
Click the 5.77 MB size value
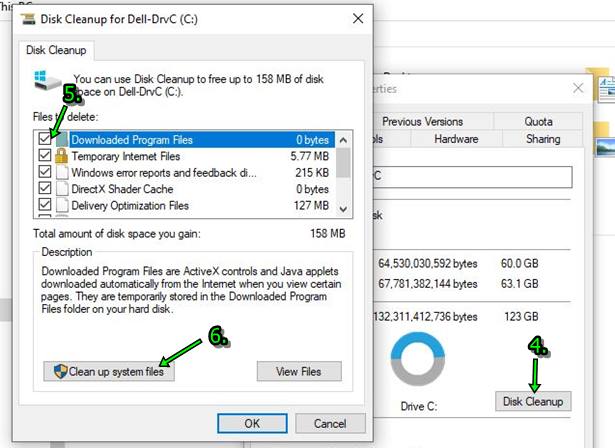point(310,156)
